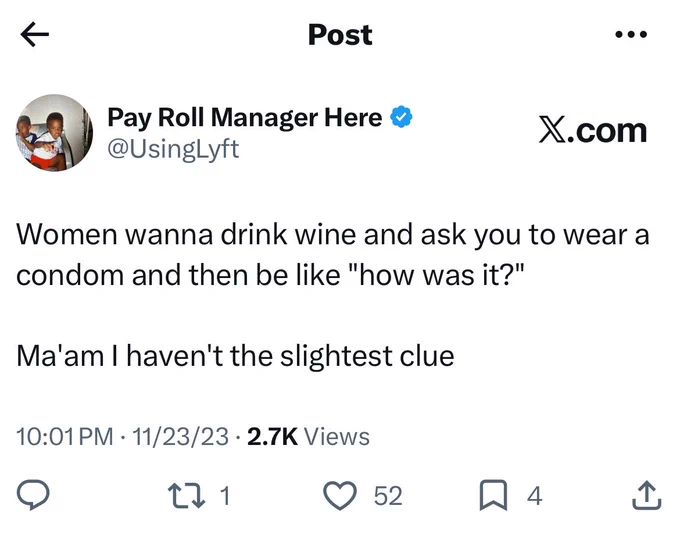The height and width of the screenshot is (552, 680).
Task: Click the repost count of 1
Action: tap(224, 495)
